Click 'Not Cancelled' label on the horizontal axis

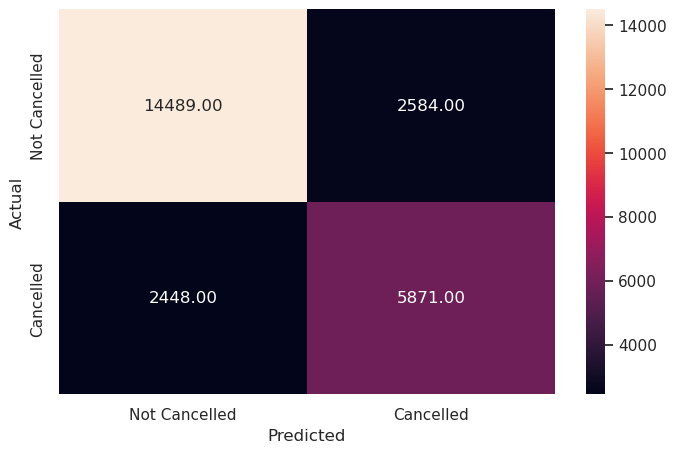[183, 414]
